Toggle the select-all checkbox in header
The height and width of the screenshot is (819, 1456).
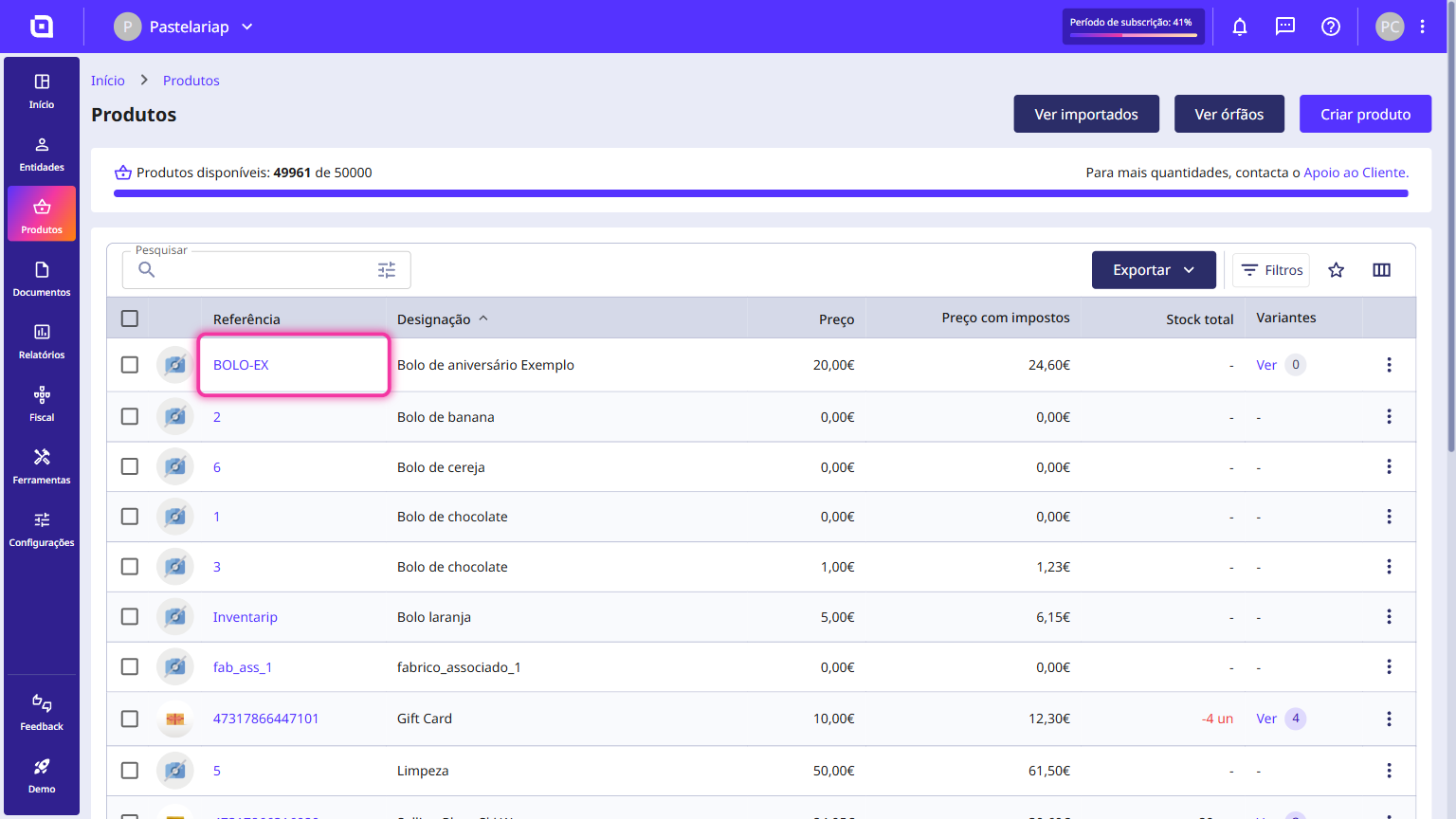[x=130, y=318]
